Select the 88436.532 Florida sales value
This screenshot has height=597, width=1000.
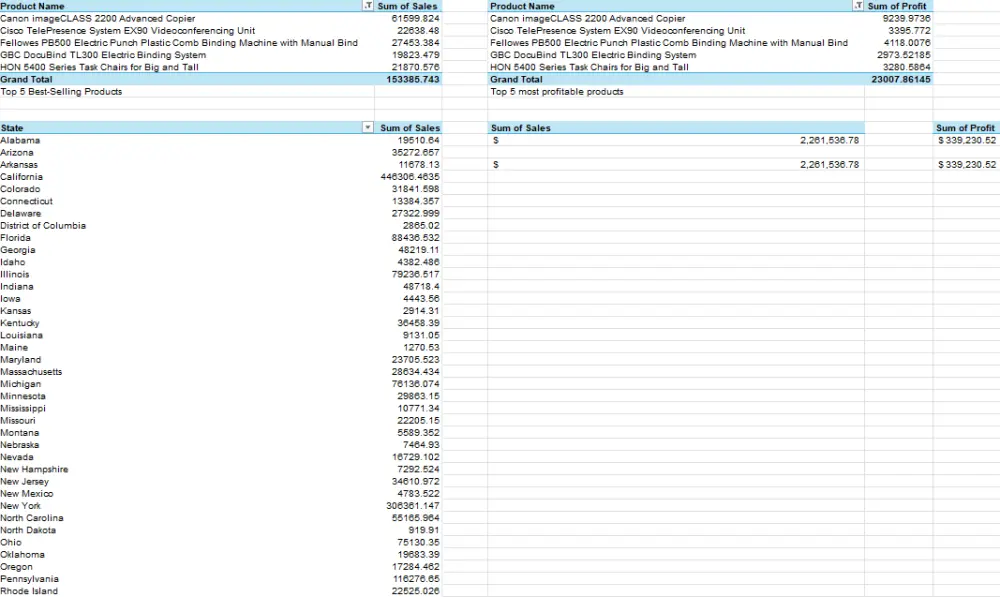(x=415, y=237)
